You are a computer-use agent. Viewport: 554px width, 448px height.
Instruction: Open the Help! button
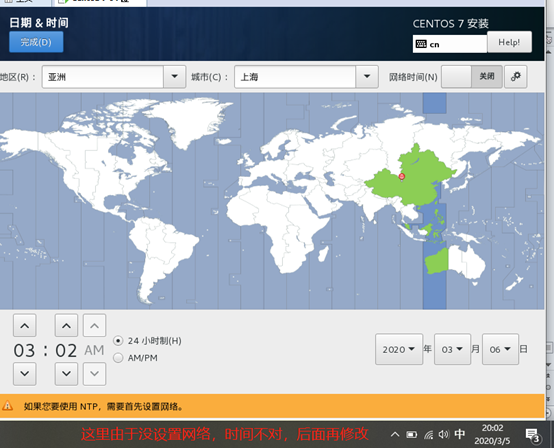(x=509, y=42)
